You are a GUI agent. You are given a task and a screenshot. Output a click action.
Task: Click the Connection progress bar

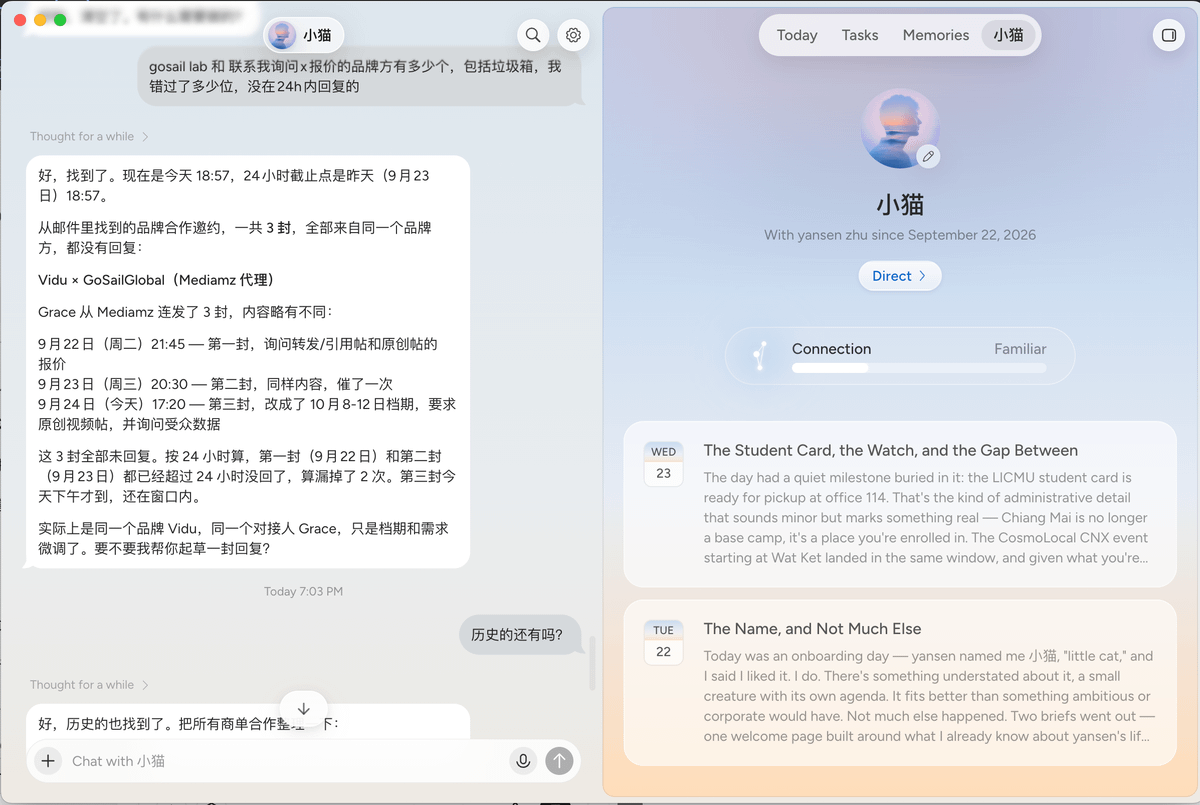pyautogui.click(x=919, y=368)
